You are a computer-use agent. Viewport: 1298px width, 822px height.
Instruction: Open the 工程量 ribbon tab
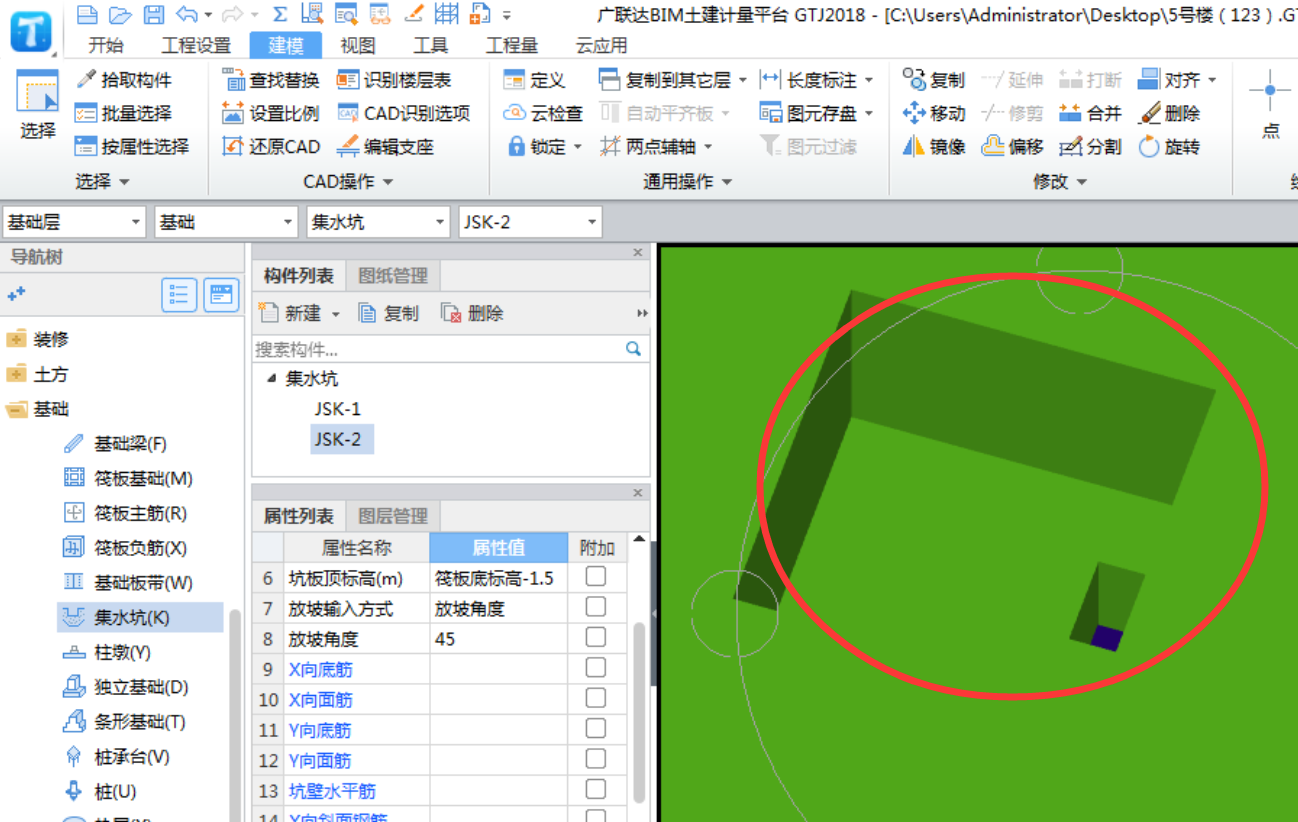(x=511, y=45)
